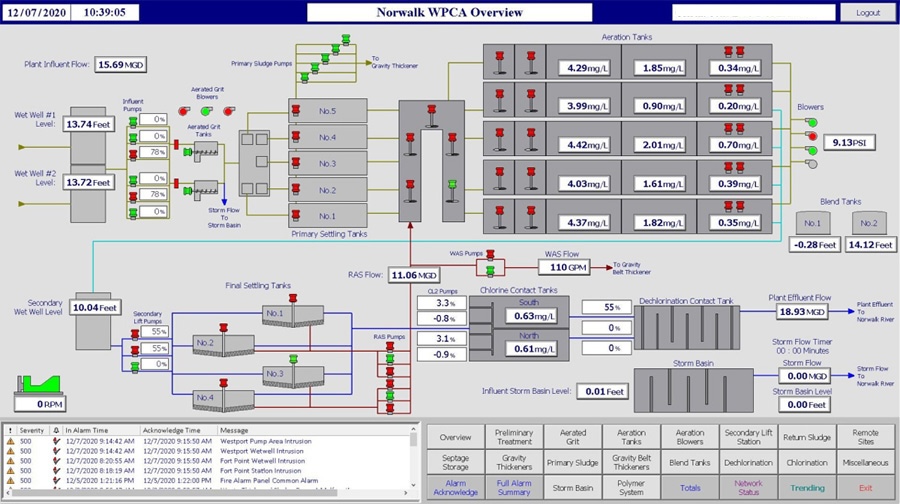Click the gray Blowers status icon
Viewport: 900px width, 504px height.
(811, 164)
